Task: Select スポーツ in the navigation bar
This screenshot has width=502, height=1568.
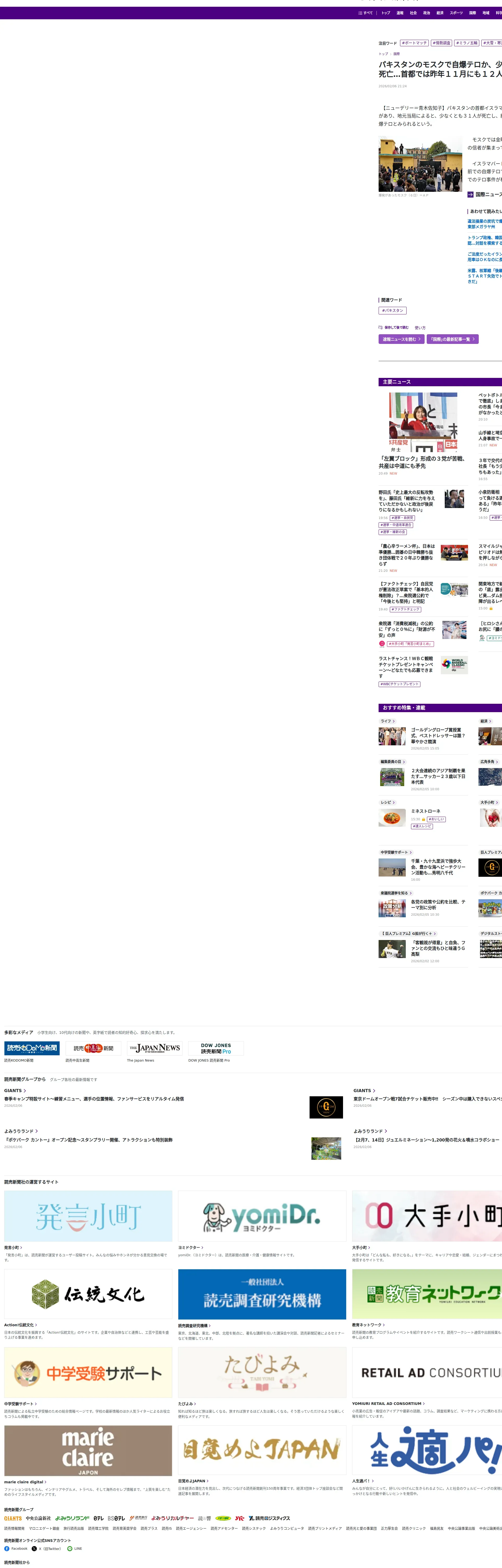Action: pyautogui.click(x=456, y=13)
